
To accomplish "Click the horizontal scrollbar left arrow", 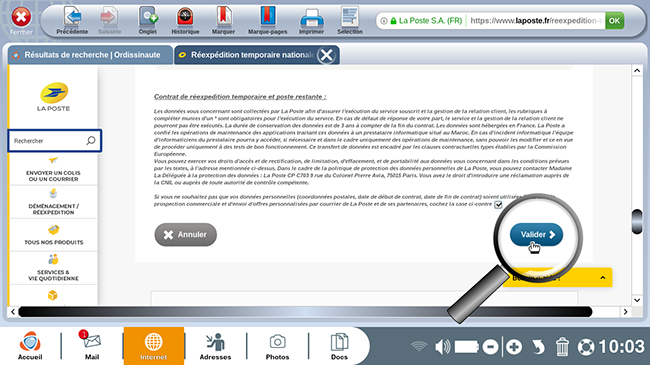I will 13,311.
